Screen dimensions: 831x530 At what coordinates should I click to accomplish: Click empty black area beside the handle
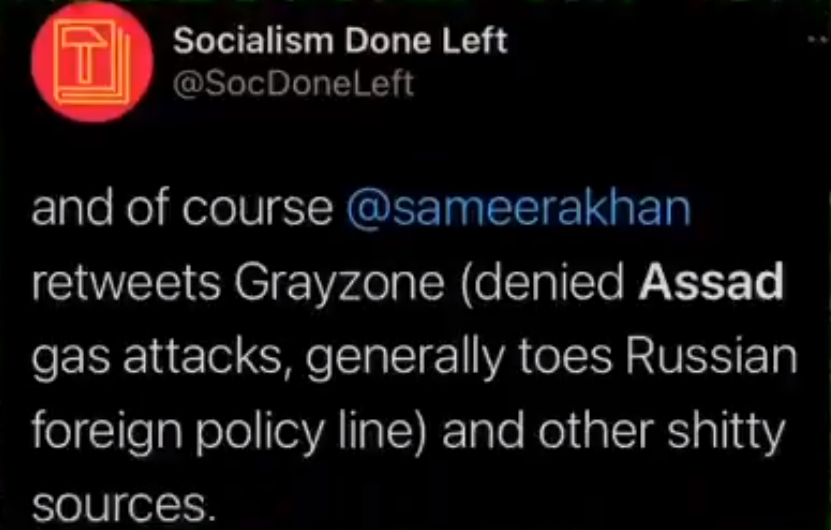click(x=609, y=85)
